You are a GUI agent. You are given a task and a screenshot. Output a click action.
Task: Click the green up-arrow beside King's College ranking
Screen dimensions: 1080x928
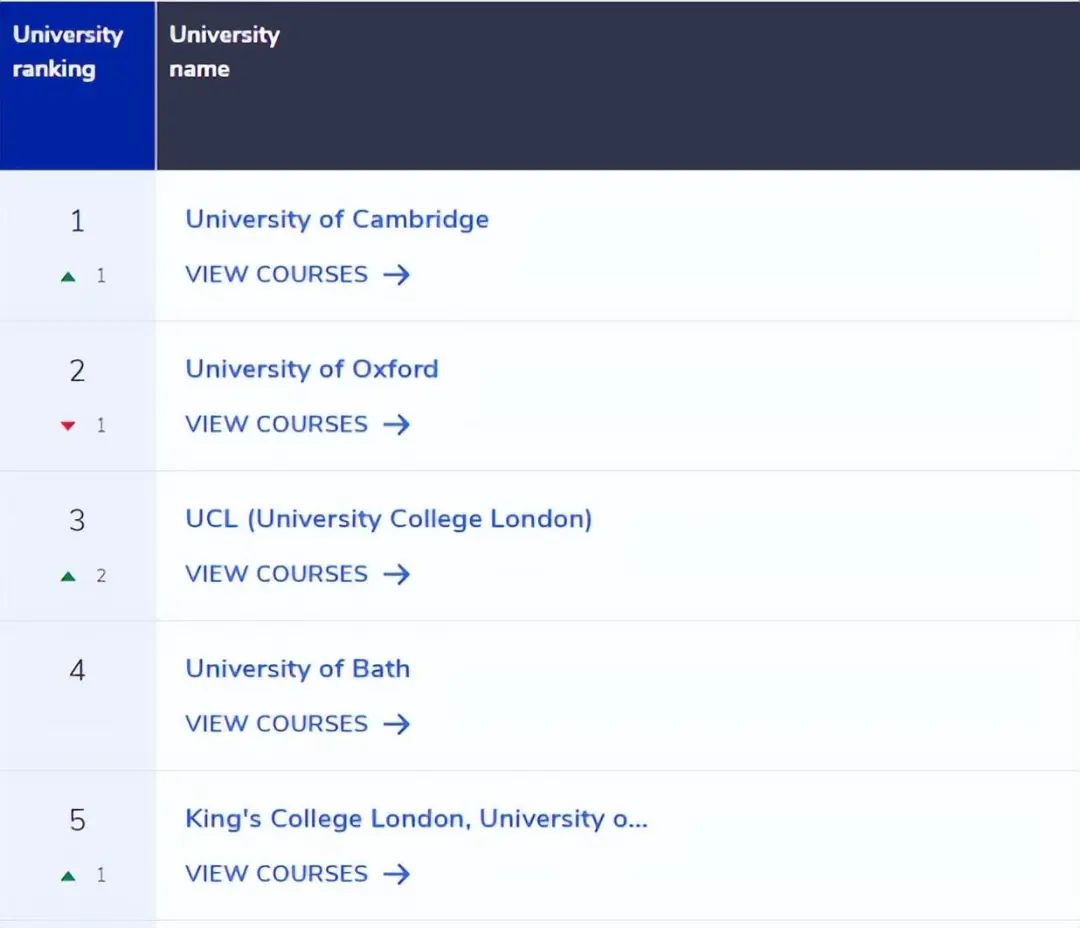(x=68, y=874)
